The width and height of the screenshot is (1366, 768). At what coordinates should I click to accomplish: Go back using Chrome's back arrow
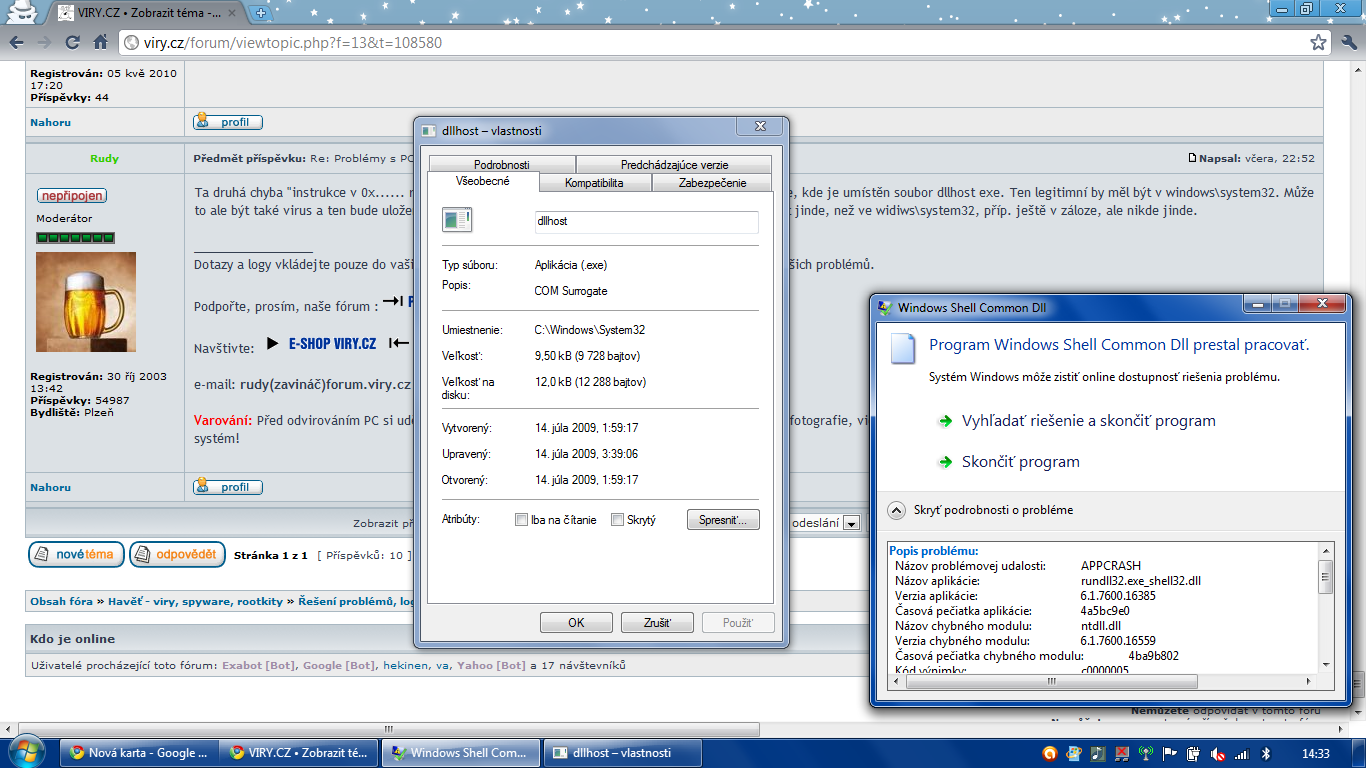point(16,43)
